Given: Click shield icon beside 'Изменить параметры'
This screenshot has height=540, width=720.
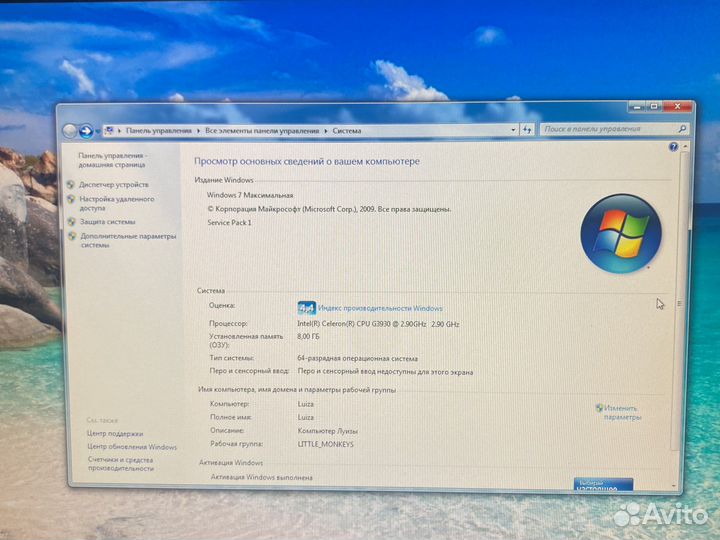Looking at the screenshot, I should point(599,408).
